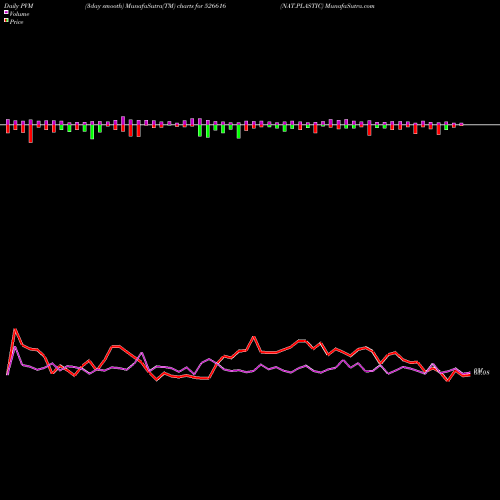The height and width of the screenshot is (500, 500).
Task: Select the Volume legend label
Action: pyautogui.click(x=19, y=14)
